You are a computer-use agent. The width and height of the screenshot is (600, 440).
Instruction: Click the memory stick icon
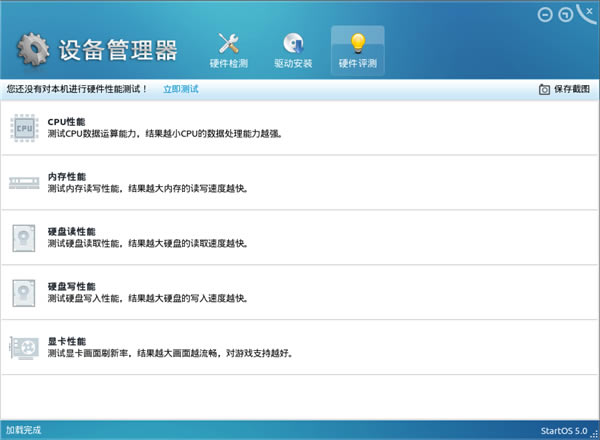pos(24,183)
